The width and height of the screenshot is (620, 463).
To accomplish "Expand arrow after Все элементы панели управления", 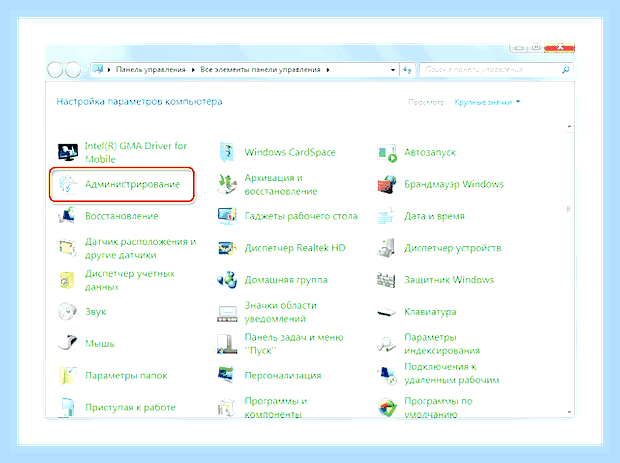I will pos(328,70).
